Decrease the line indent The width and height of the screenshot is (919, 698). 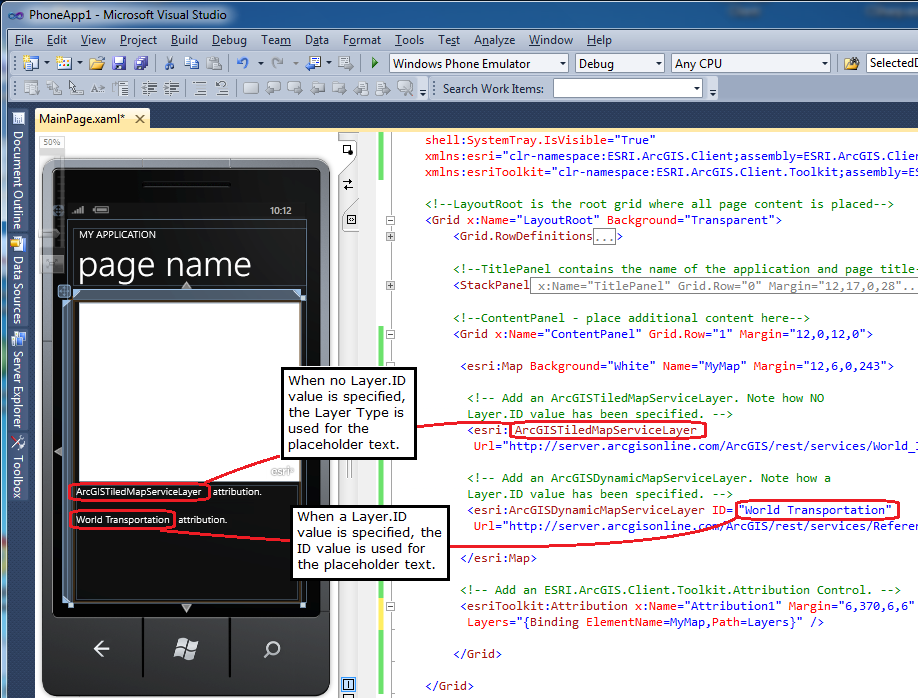pos(149,88)
